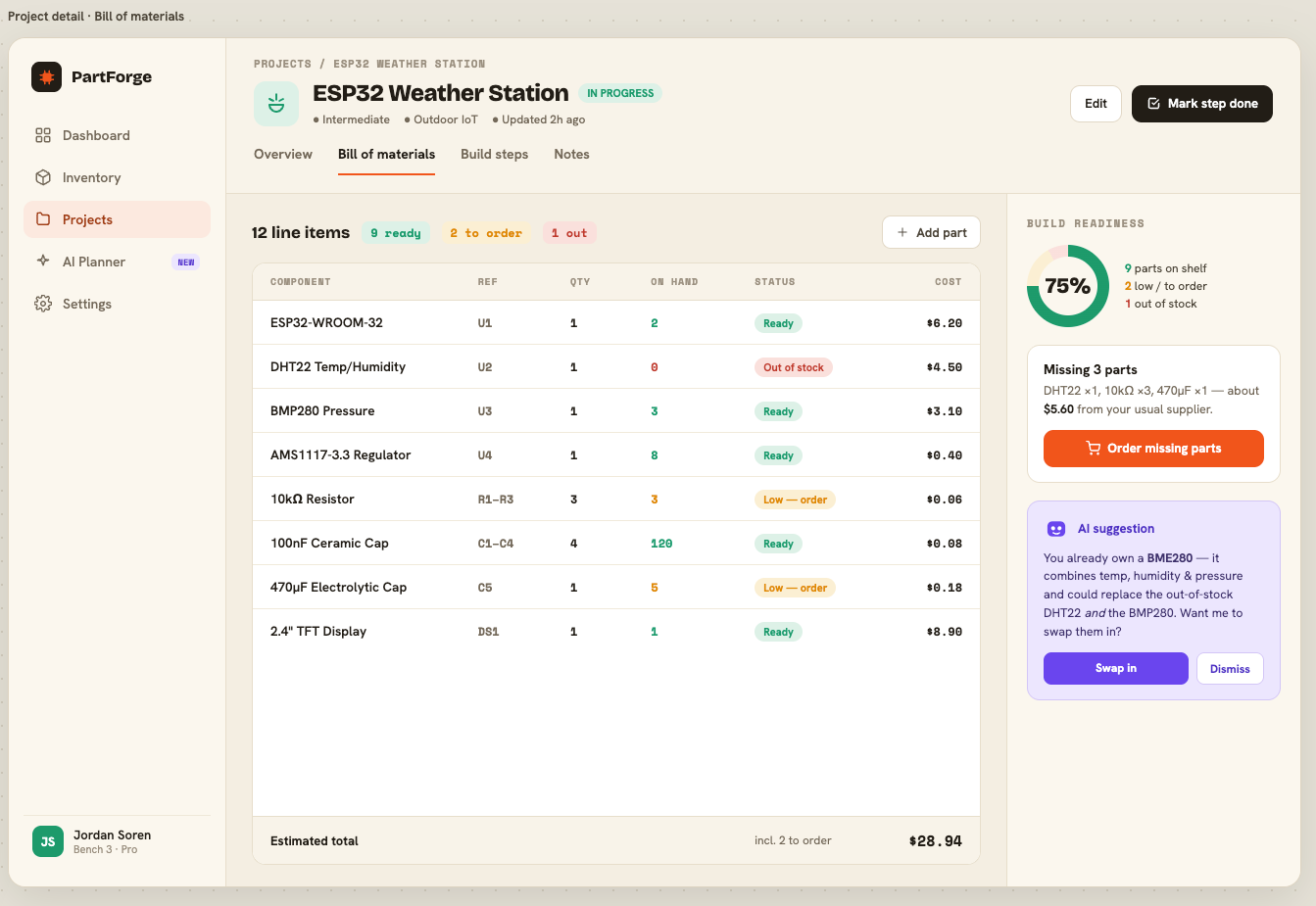Go to Inventory in the sidebar
The width and height of the screenshot is (1316, 906).
(117, 177)
